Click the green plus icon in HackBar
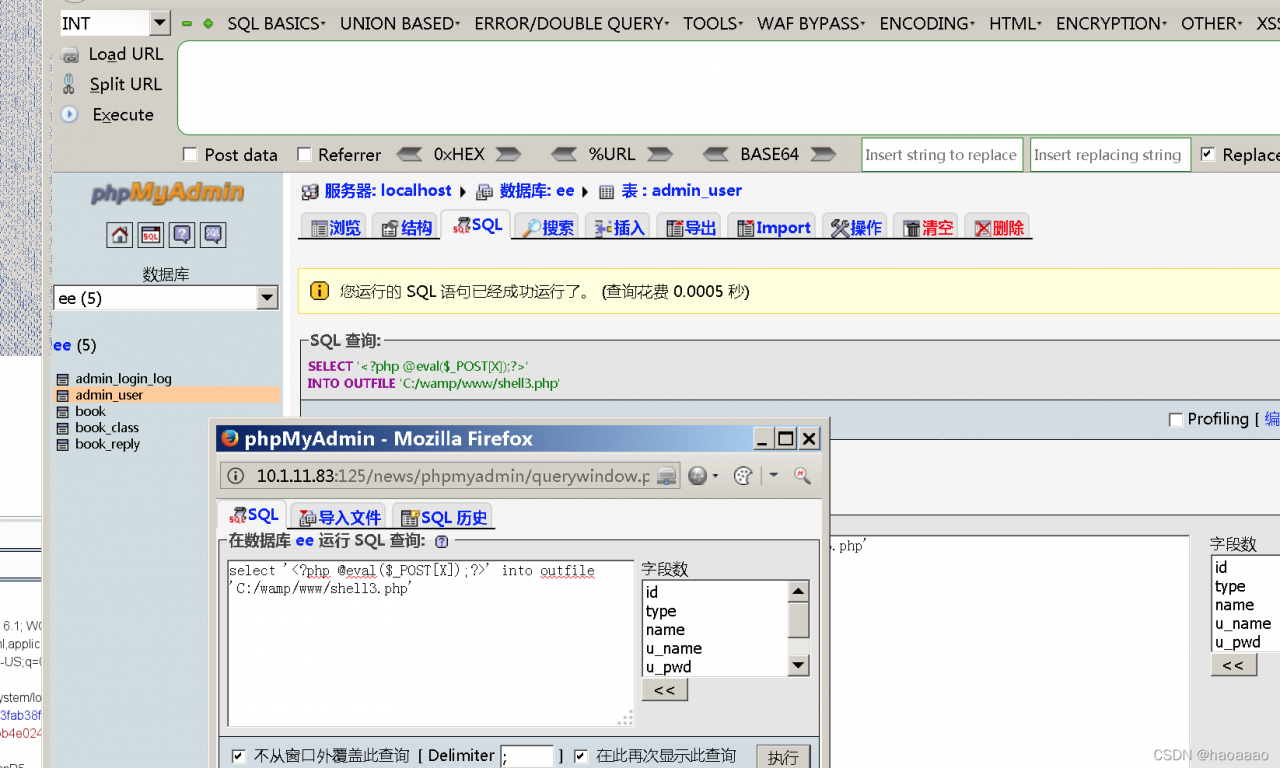 click(x=208, y=23)
